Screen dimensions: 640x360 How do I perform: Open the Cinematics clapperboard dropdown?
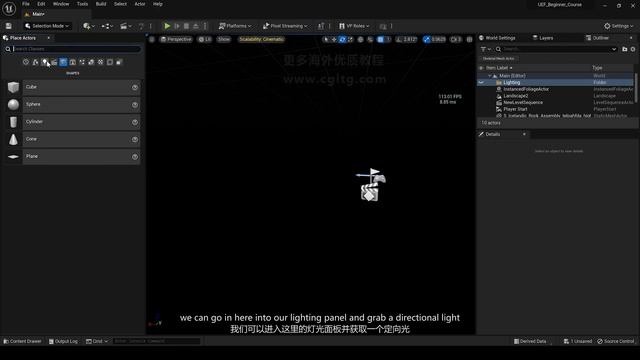[x=125, y=26]
